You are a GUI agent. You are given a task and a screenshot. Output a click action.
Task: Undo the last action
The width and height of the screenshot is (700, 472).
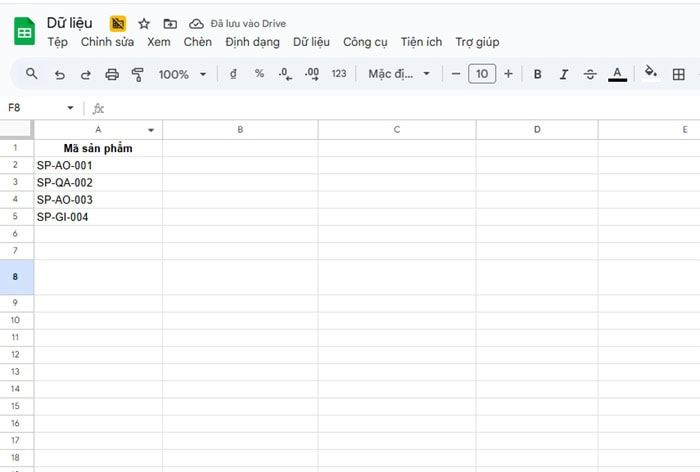(x=60, y=74)
